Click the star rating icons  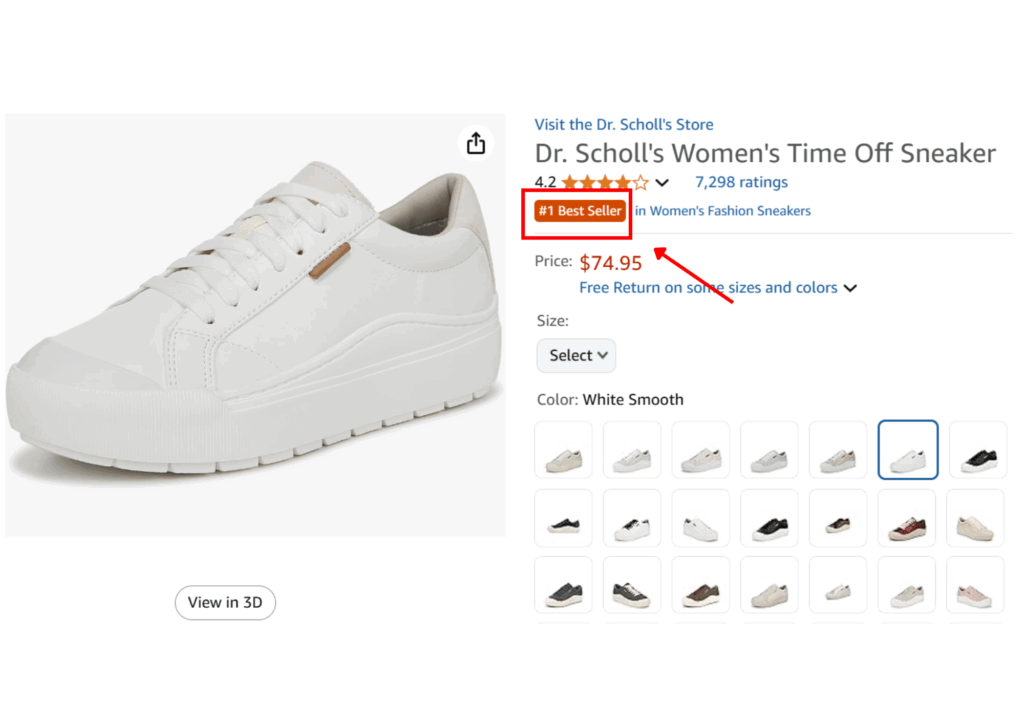[x=605, y=183]
